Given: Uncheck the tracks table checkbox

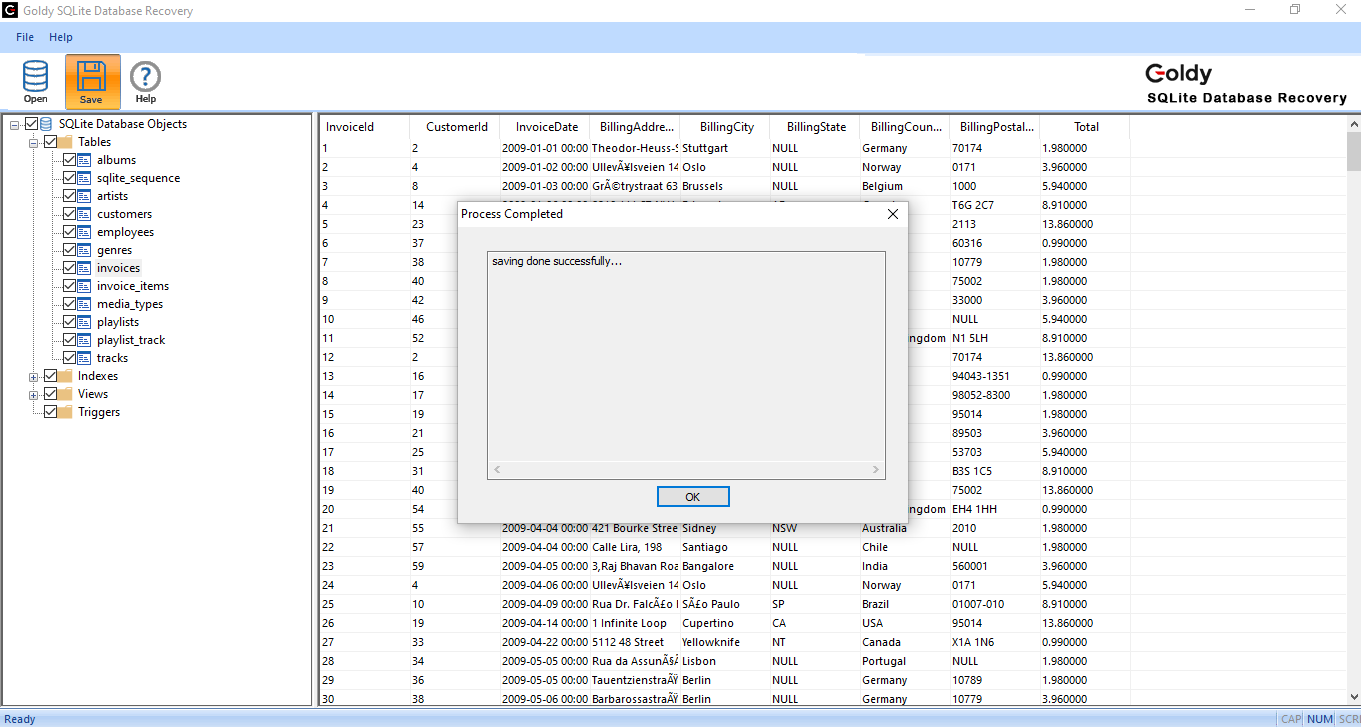Looking at the screenshot, I should (70, 358).
